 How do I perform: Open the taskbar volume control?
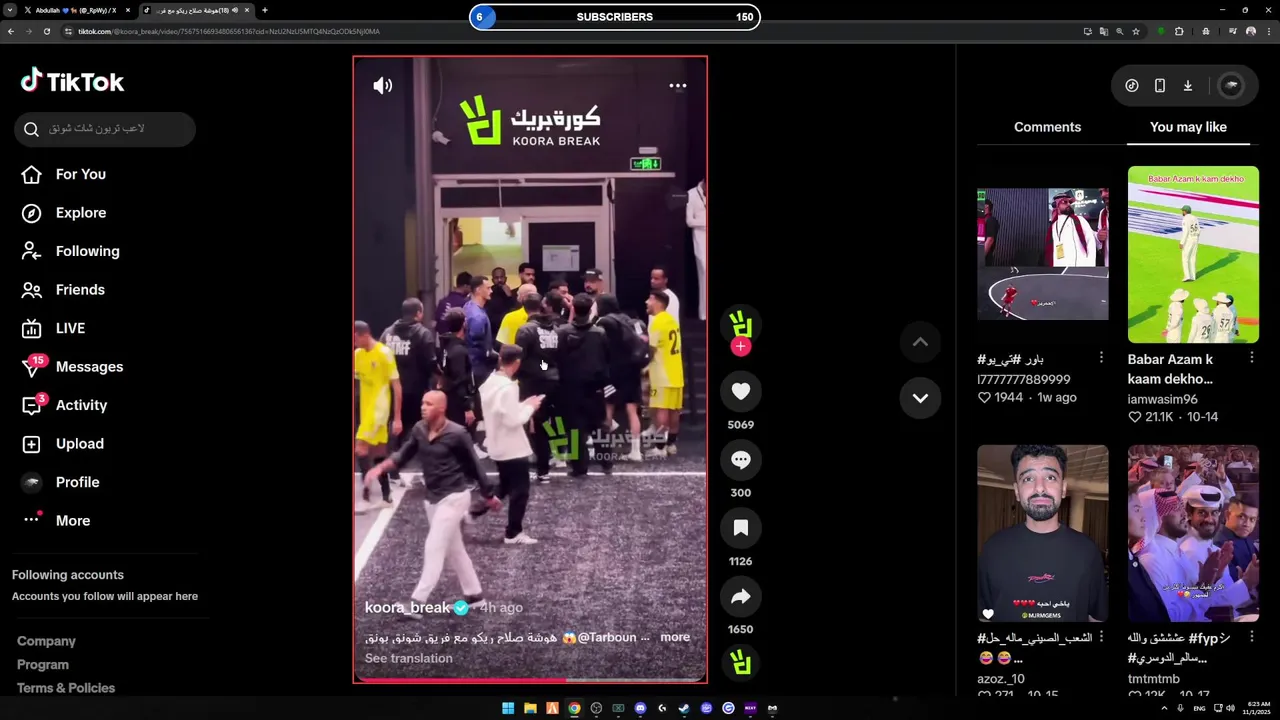click(1230, 708)
